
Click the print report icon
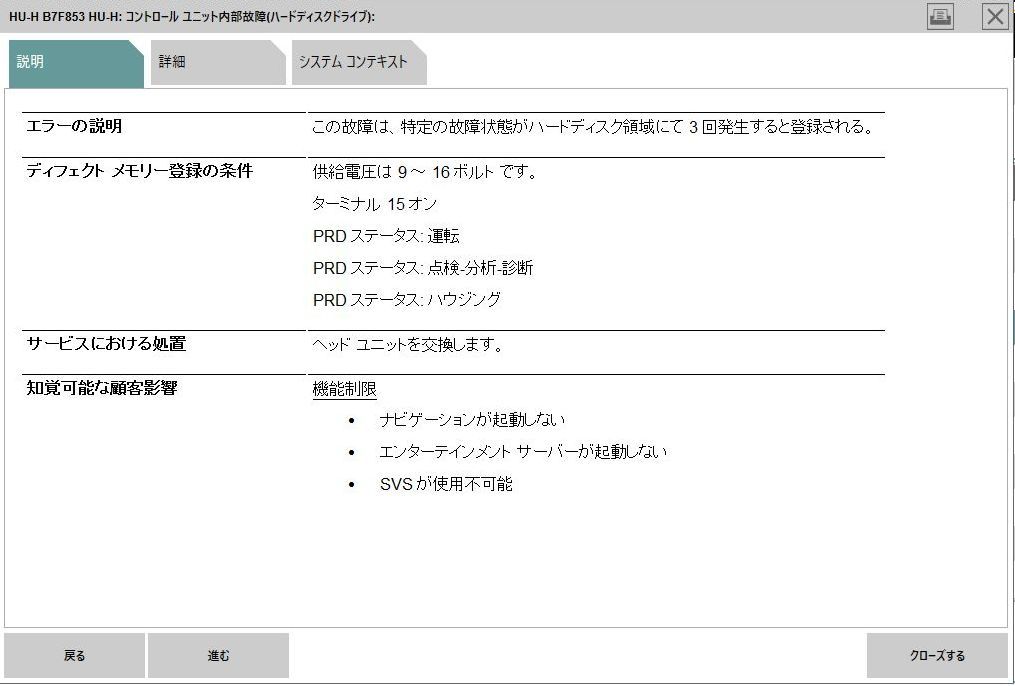tap(938, 16)
